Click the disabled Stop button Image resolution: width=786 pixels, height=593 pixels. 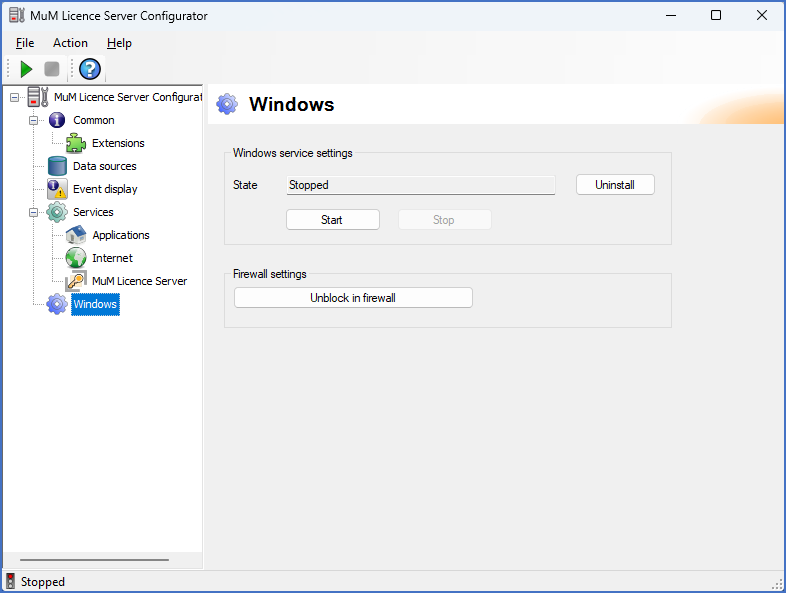point(445,220)
